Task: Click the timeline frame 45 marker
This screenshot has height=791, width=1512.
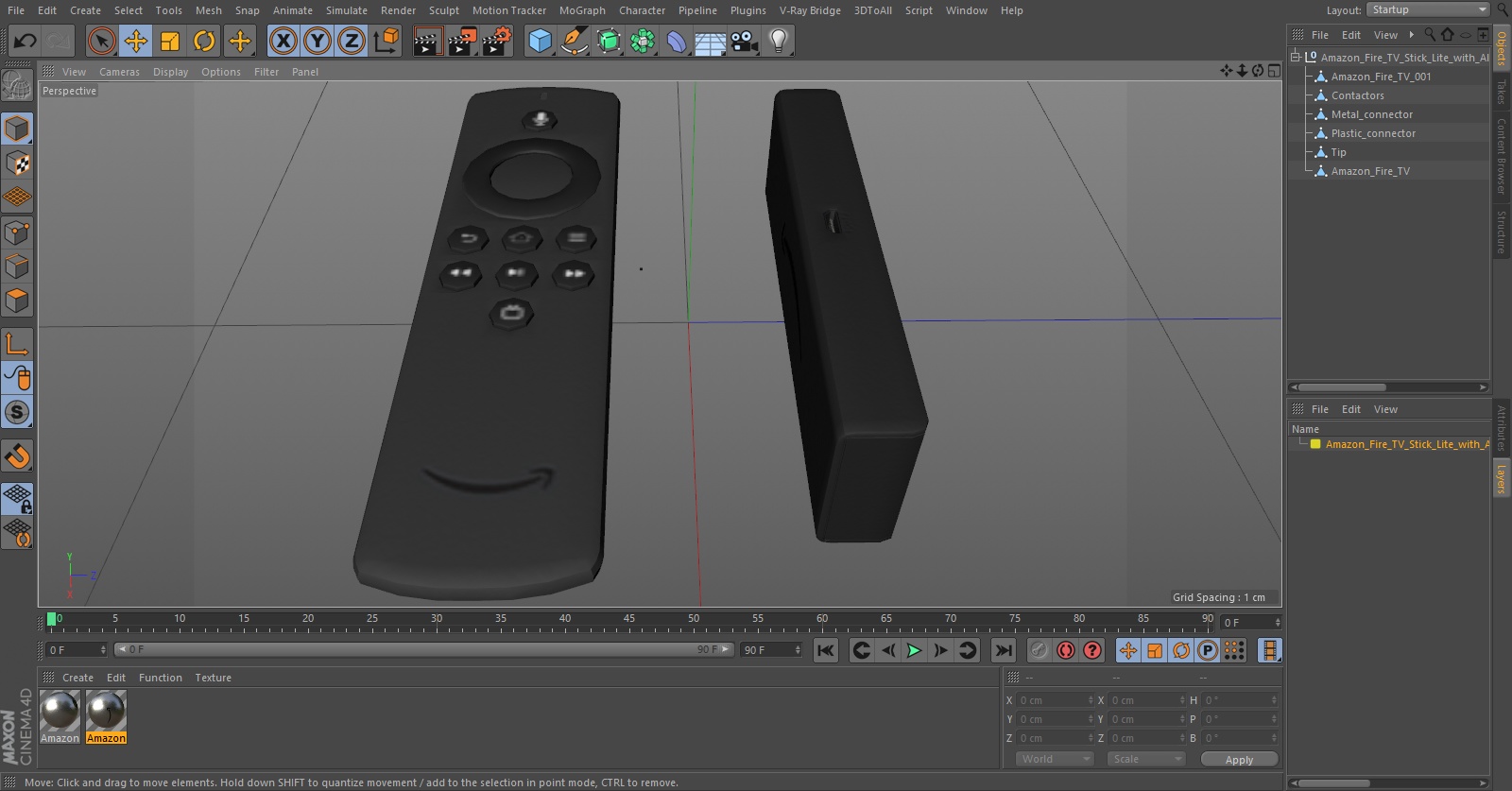Action: [x=628, y=619]
